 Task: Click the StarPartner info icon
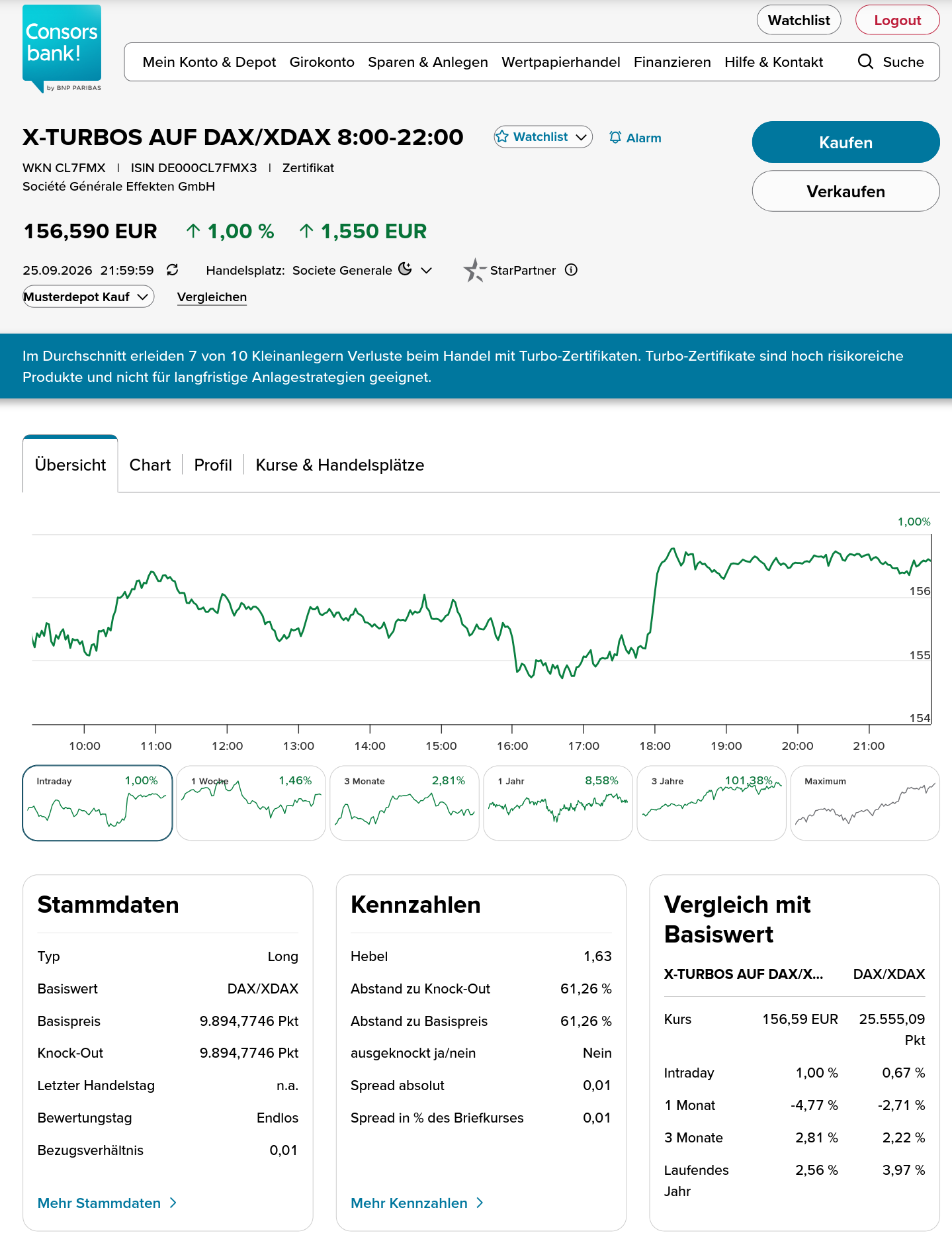[x=572, y=270]
